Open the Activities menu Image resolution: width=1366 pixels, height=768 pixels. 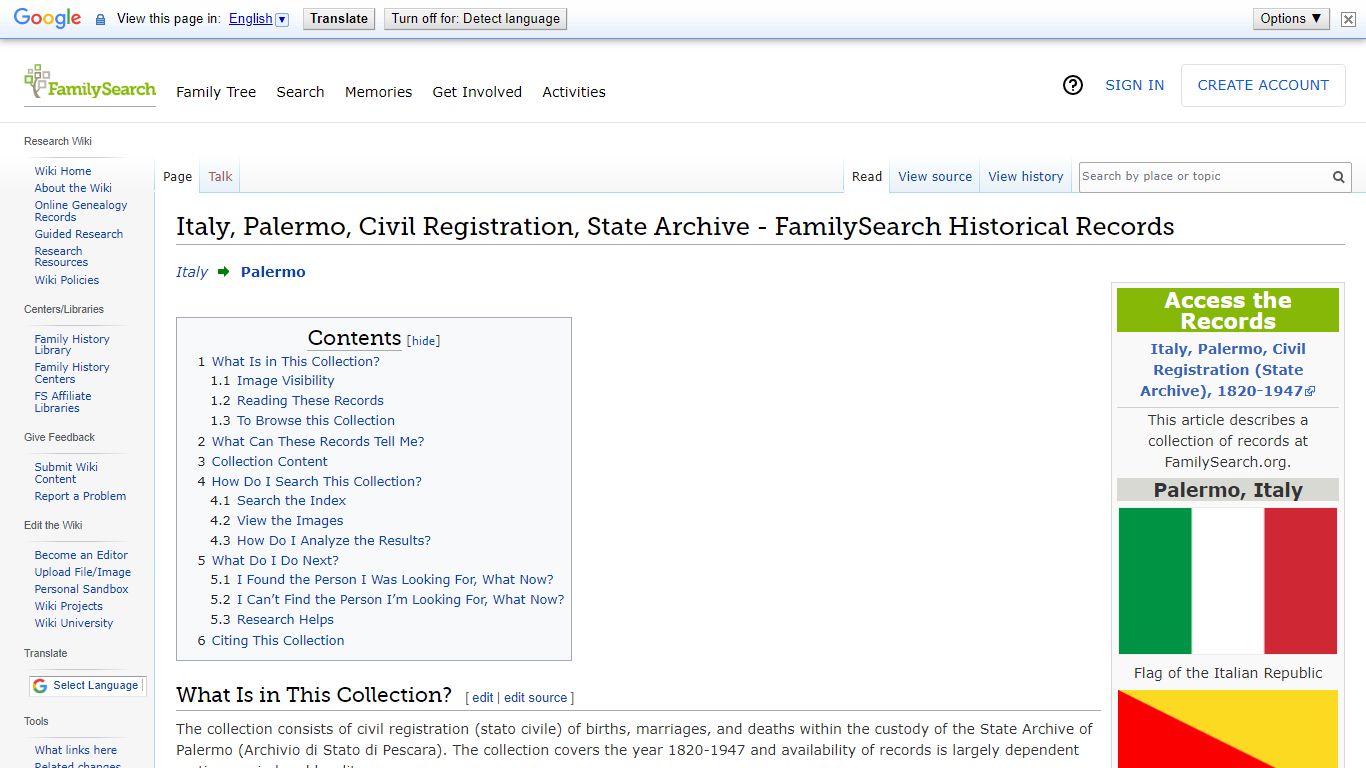(574, 92)
